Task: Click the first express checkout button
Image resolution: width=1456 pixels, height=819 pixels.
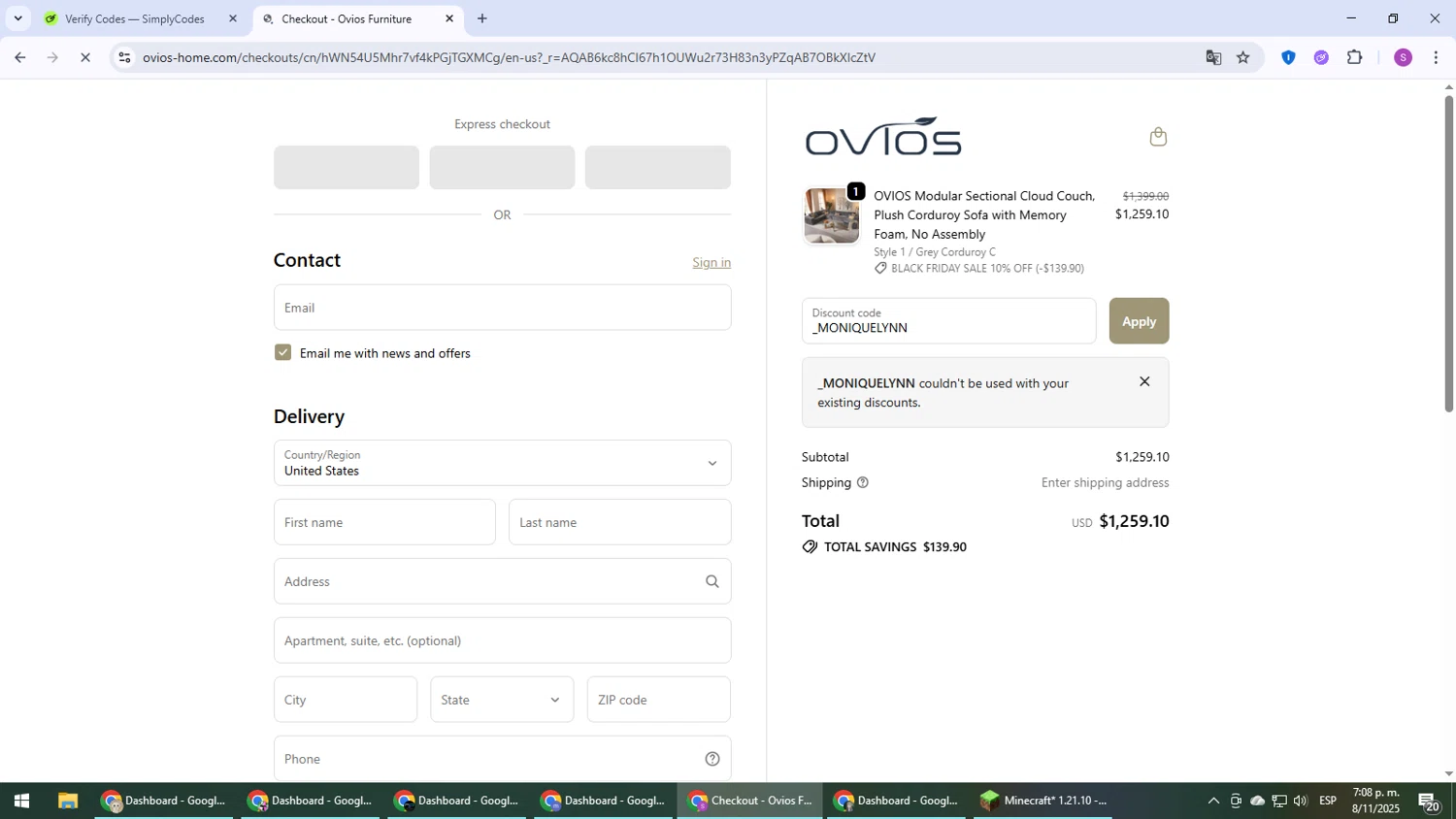Action: pyautogui.click(x=347, y=167)
